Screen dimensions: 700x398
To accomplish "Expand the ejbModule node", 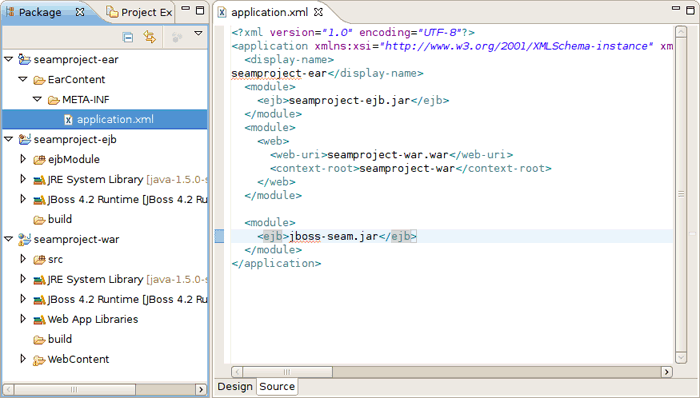I will pos(23,158).
